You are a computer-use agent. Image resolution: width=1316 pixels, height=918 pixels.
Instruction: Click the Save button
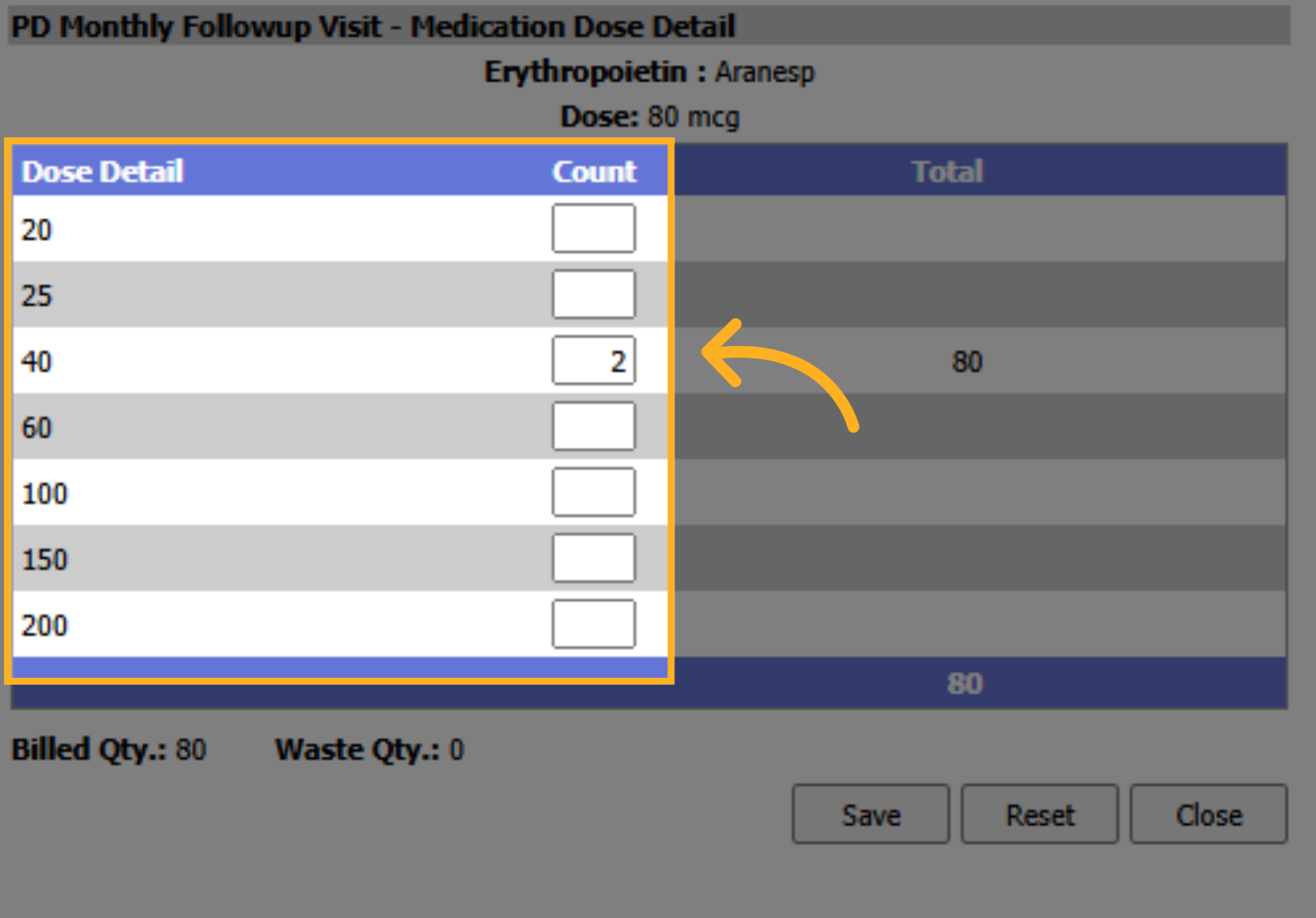(871, 814)
